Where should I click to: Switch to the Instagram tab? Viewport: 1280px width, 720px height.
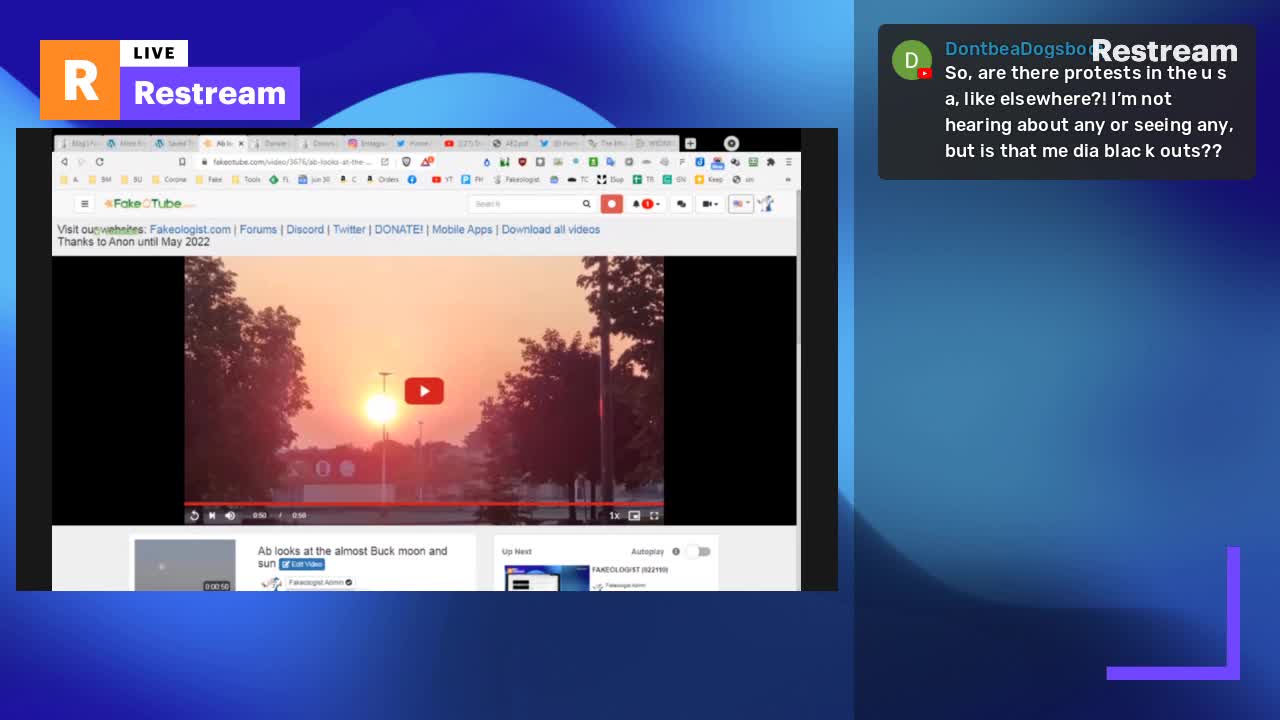368,144
